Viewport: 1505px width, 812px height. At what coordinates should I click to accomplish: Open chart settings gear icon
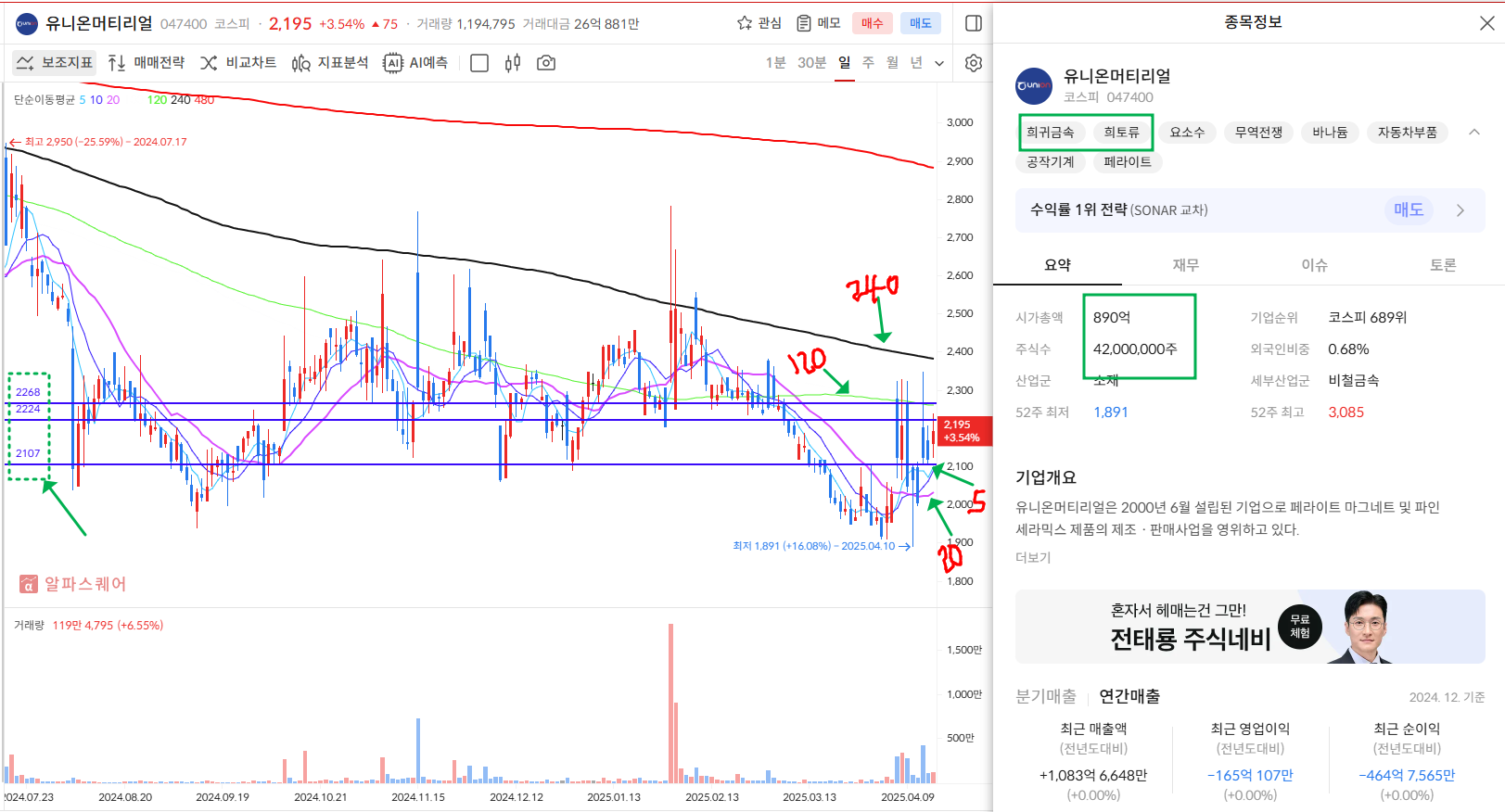(x=974, y=63)
